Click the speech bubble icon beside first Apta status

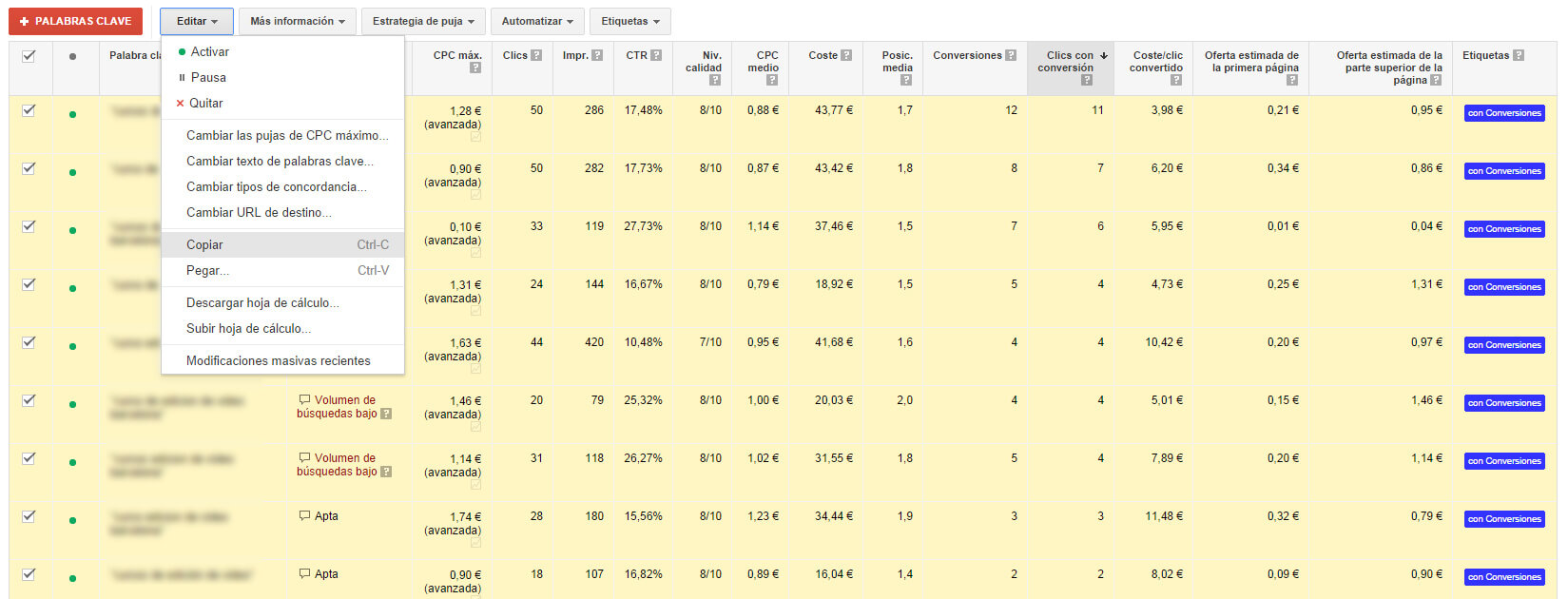(x=304, y=516)
